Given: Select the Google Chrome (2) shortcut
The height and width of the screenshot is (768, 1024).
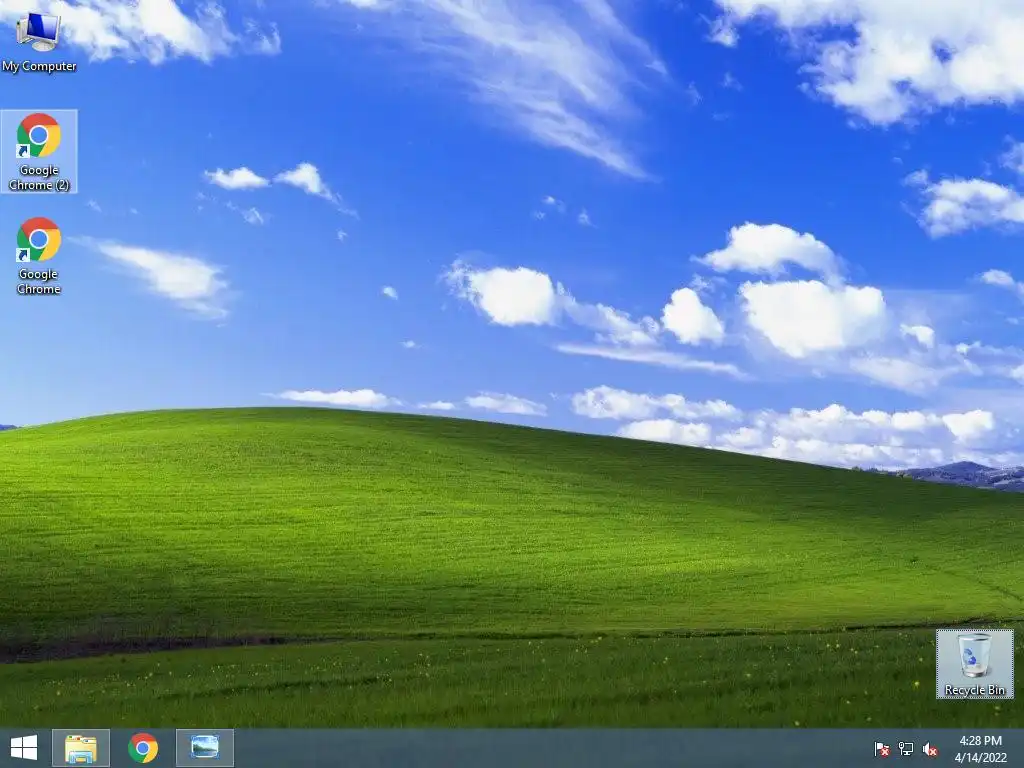Looking at the screenshot, I should pos(39,152).
